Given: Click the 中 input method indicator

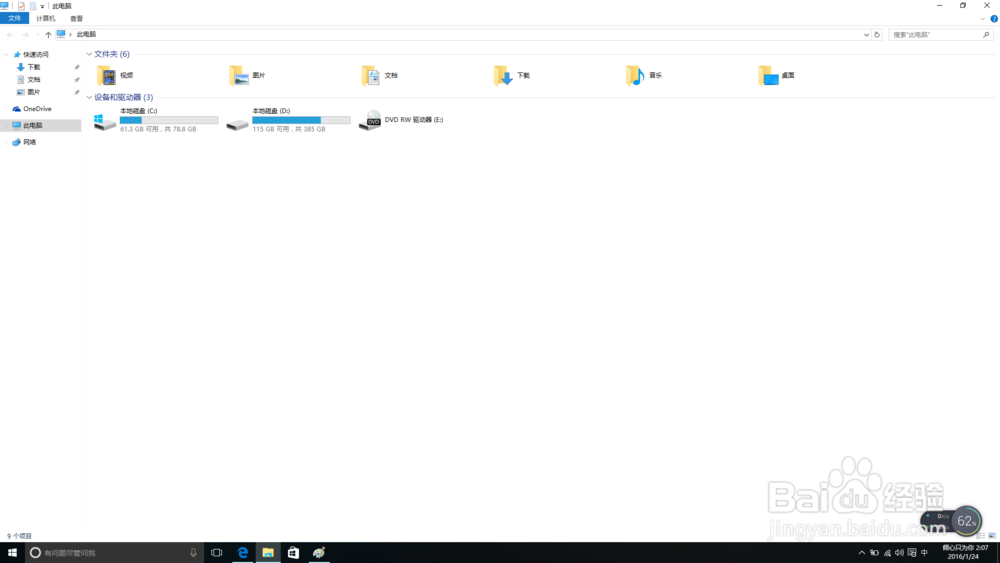Looking at the screenshot, I should (x=924, y=553).
